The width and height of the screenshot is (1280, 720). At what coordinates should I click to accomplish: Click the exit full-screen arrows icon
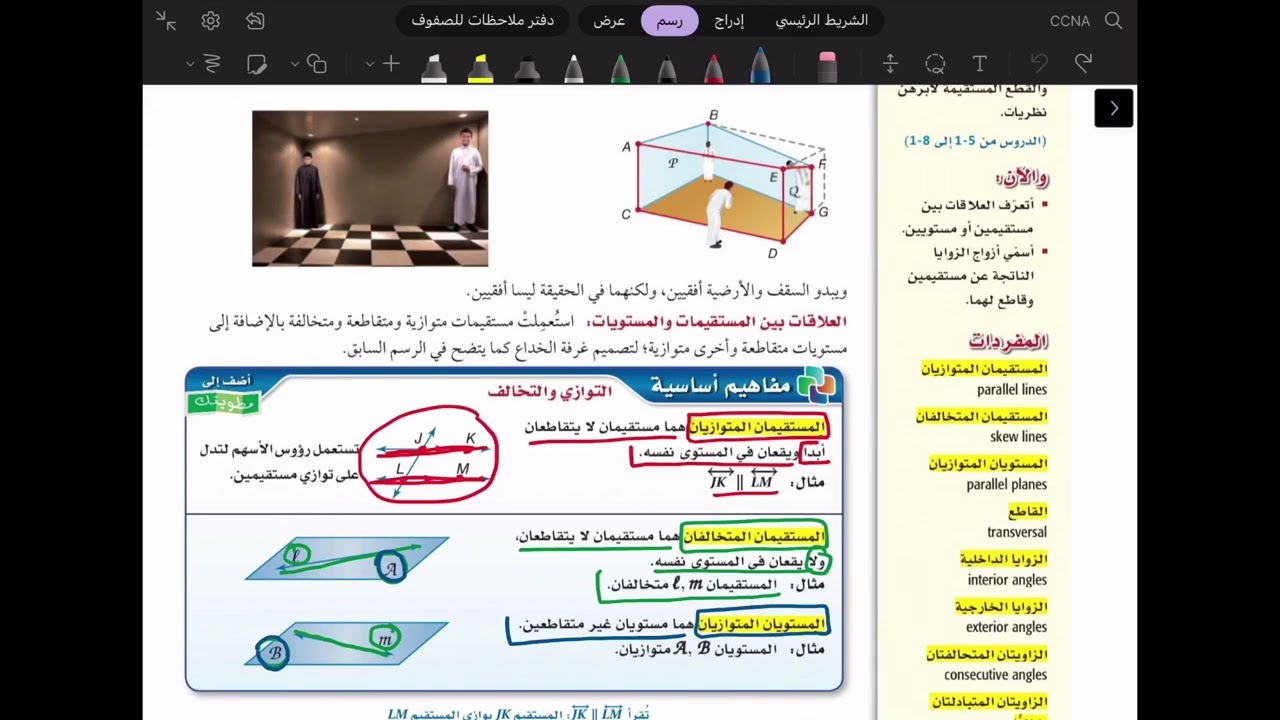click(166, 20)
